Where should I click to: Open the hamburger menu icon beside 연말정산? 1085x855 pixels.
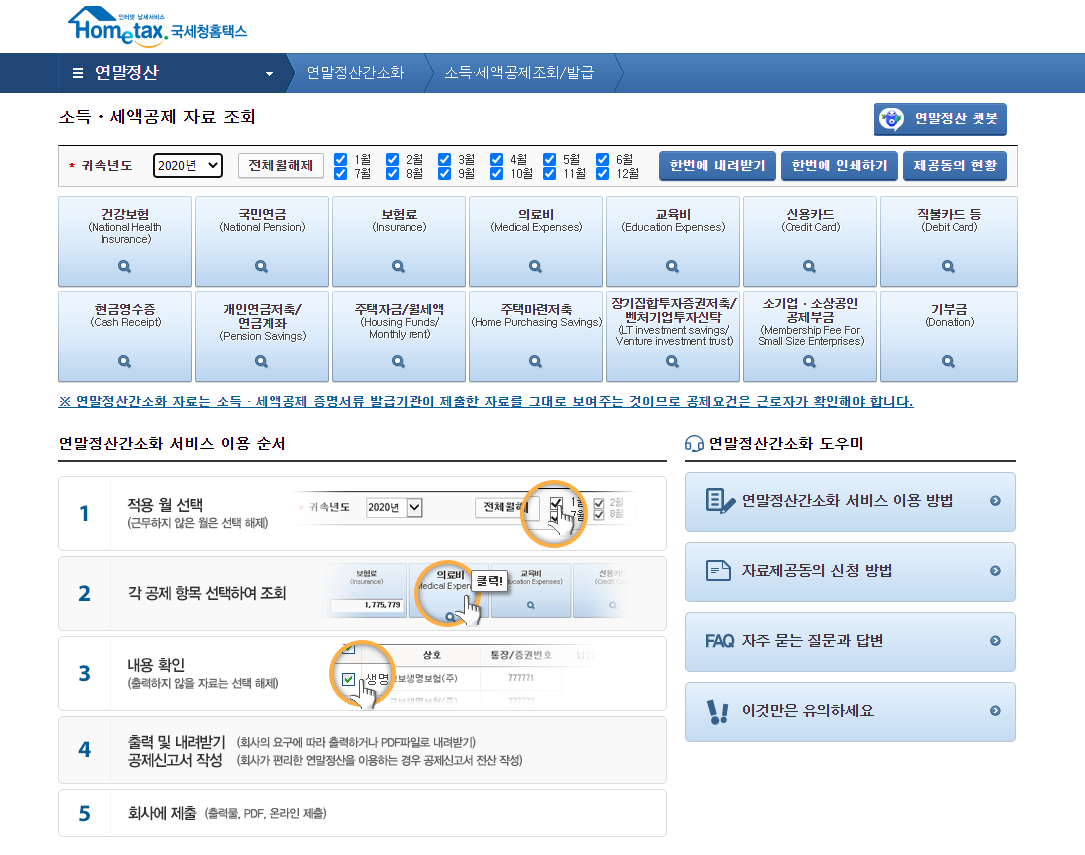78,73
